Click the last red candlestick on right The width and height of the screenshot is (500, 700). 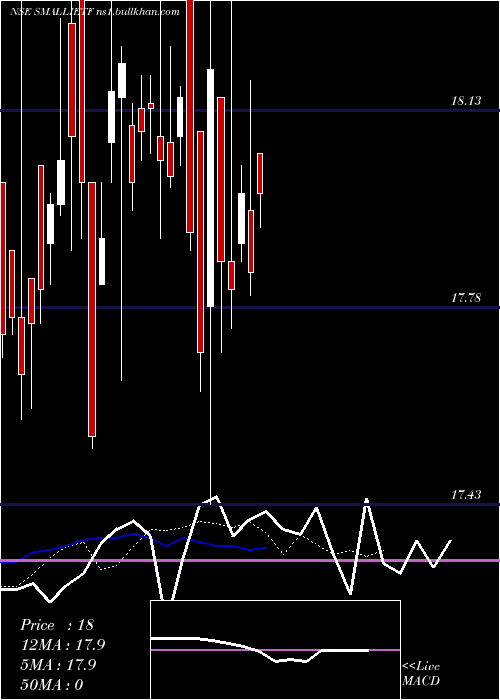(x=260, y=173)
